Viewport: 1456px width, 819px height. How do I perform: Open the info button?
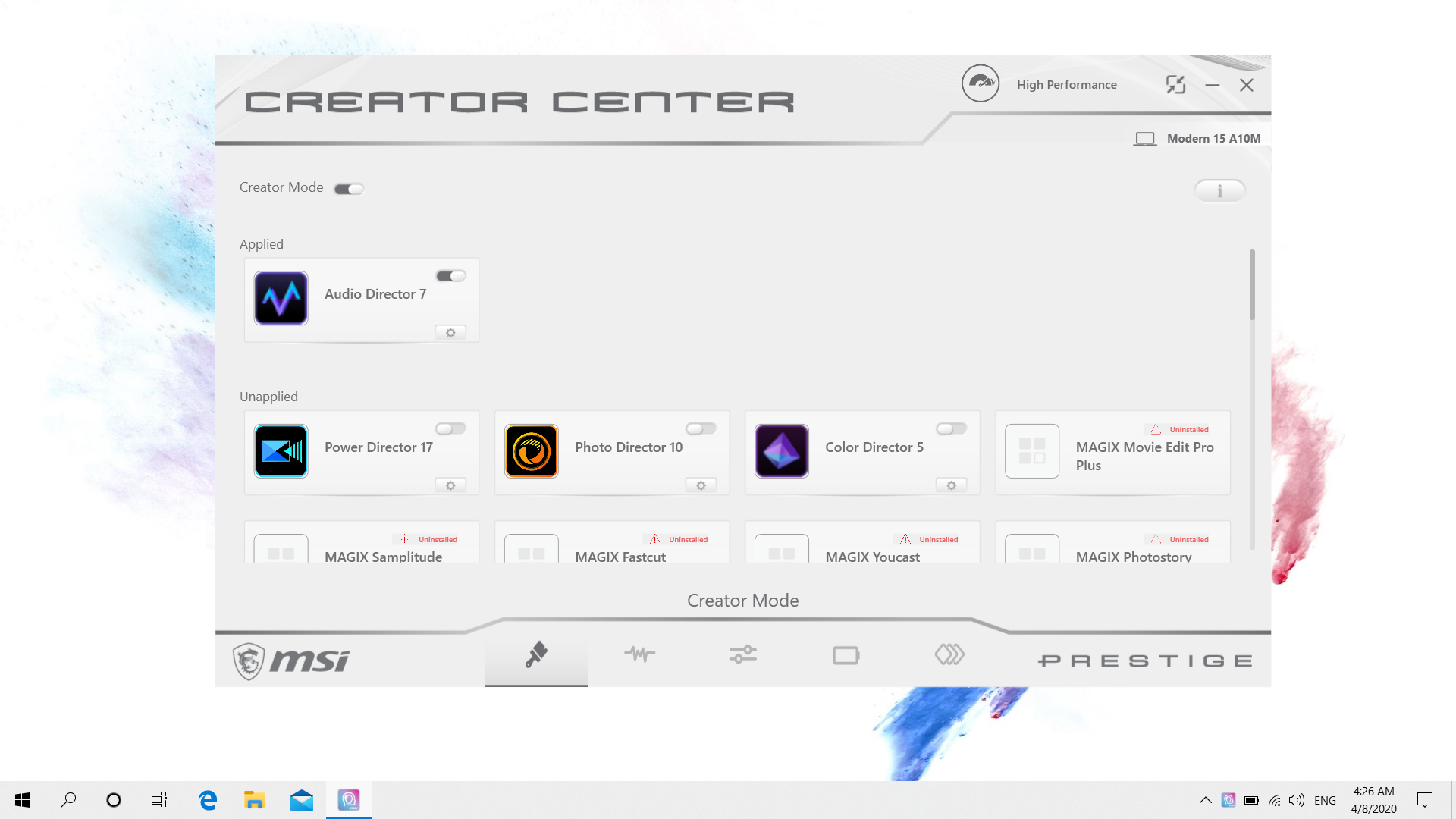[1219, 191]
